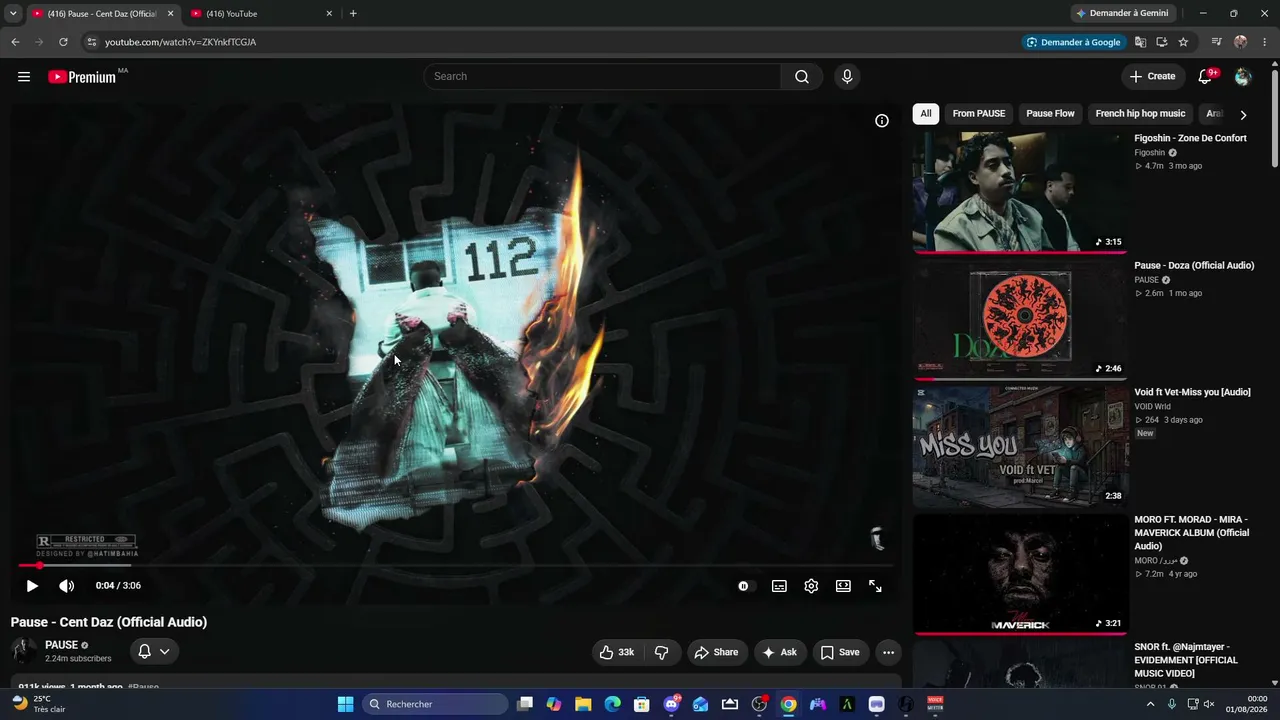Toggle the autoplay switch
The width and height of the screenshot is (1280, 720).
pyautogui.click(x=745, y=586)
